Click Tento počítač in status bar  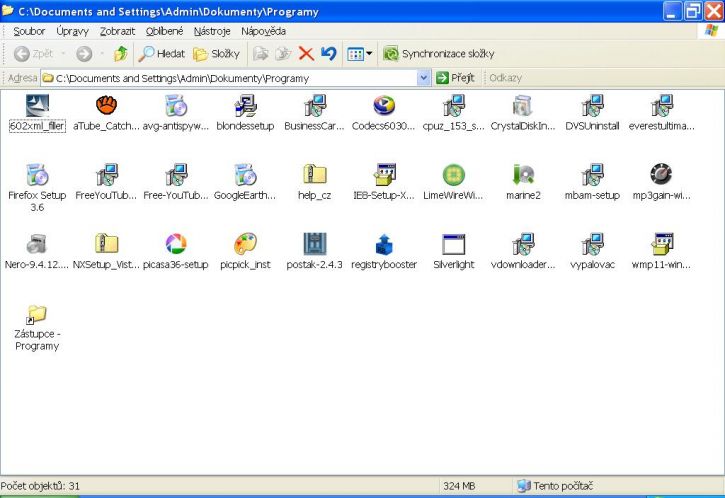point(556,486)
